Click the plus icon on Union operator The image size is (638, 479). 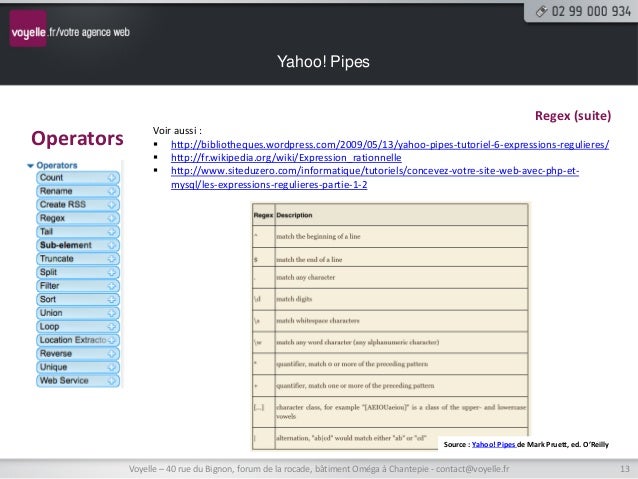click(x=112, y=313)
